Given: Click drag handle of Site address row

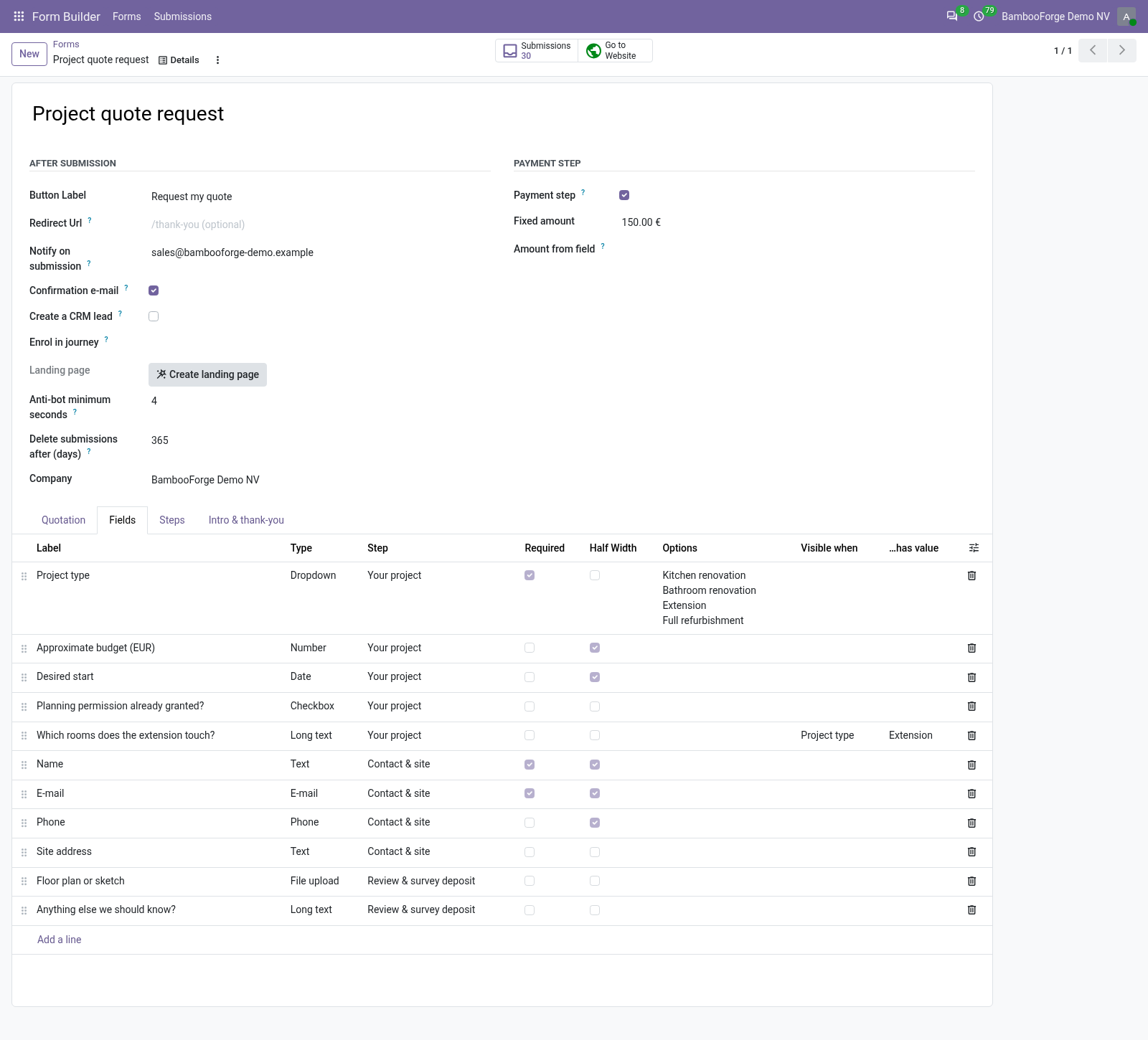Looking at the screenshot, I should tap(24, 852).
